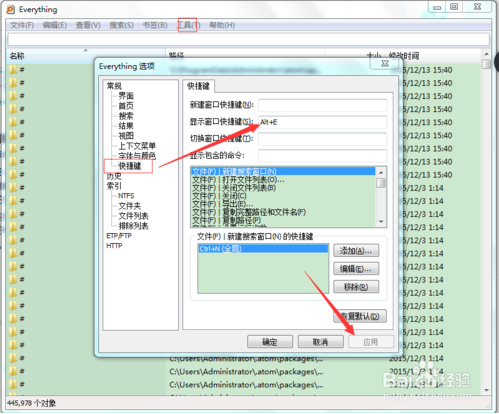Click the 移除(R) button
This screenshot has width=499, height=414.
[x=356, y=287]
